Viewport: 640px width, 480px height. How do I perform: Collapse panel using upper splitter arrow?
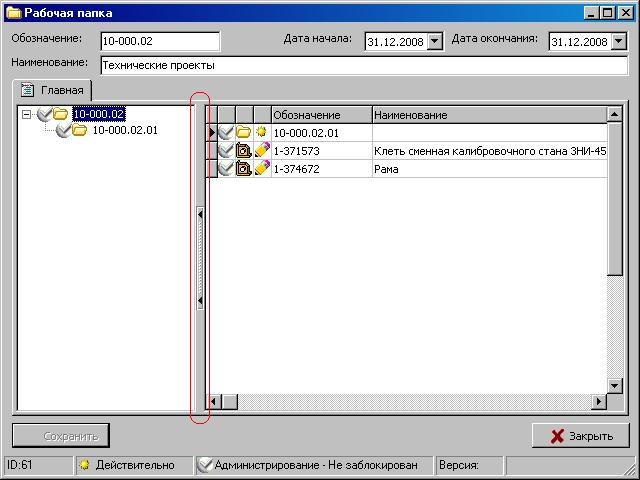(200, 214)
